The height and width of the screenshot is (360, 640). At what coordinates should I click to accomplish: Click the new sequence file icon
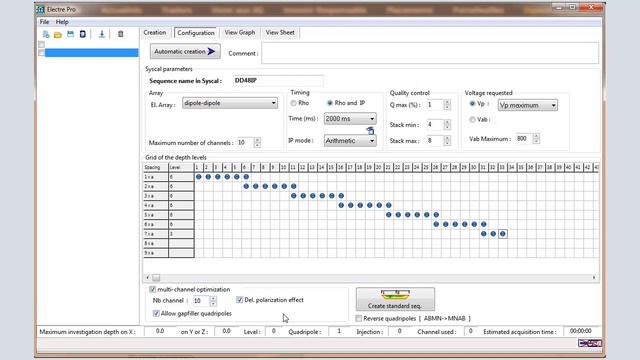point(46,34)
